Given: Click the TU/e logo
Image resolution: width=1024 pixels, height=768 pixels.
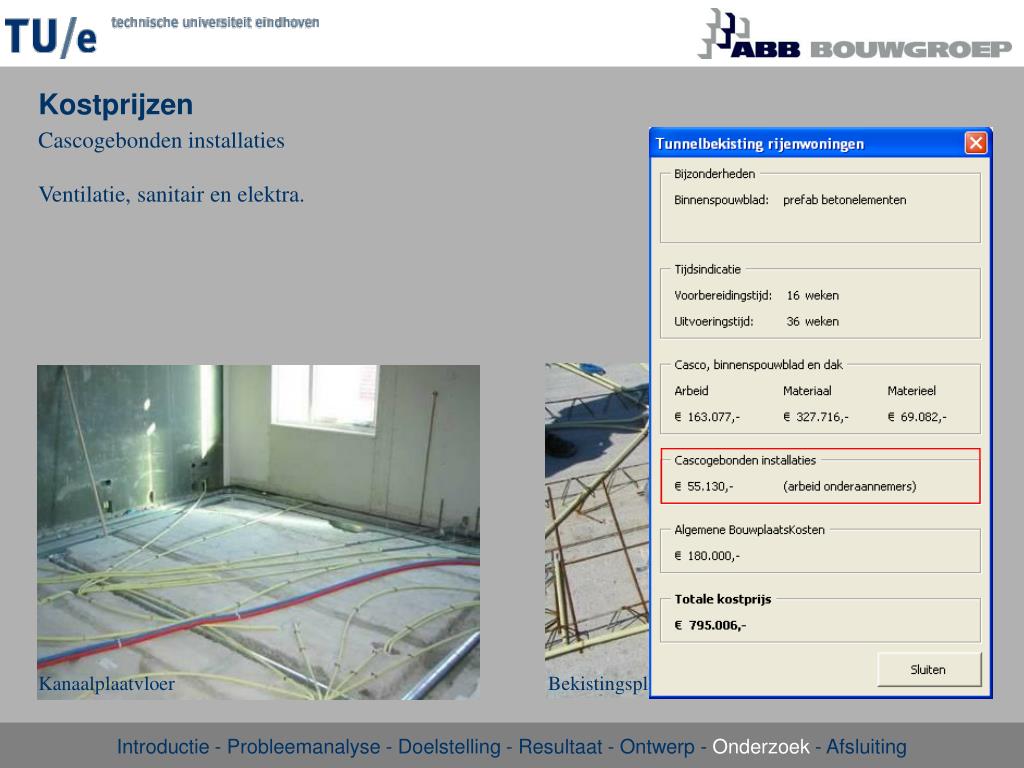Looking at the screenshot, I should tap(51, 36).
